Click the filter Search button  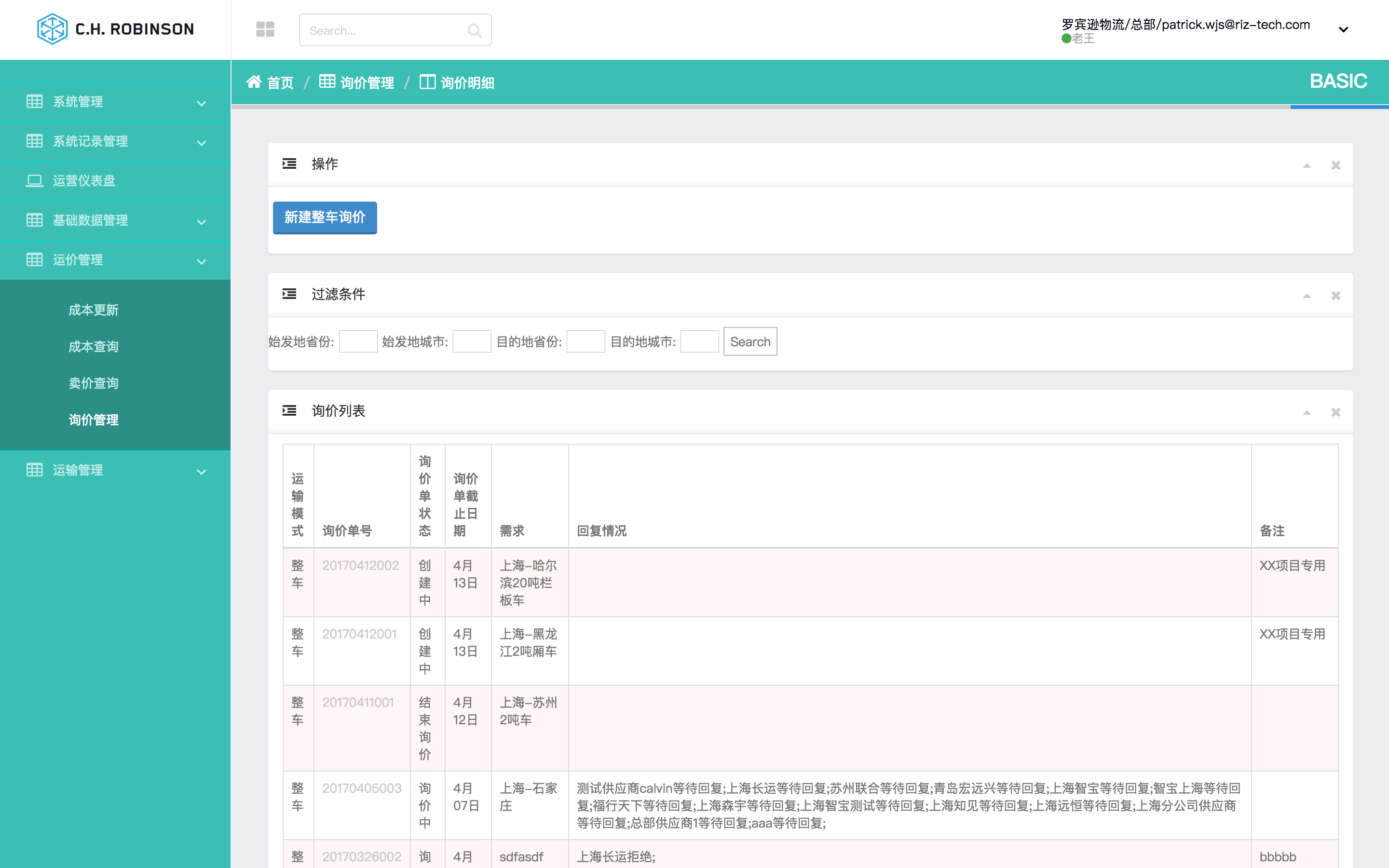(x=750, y=341)
